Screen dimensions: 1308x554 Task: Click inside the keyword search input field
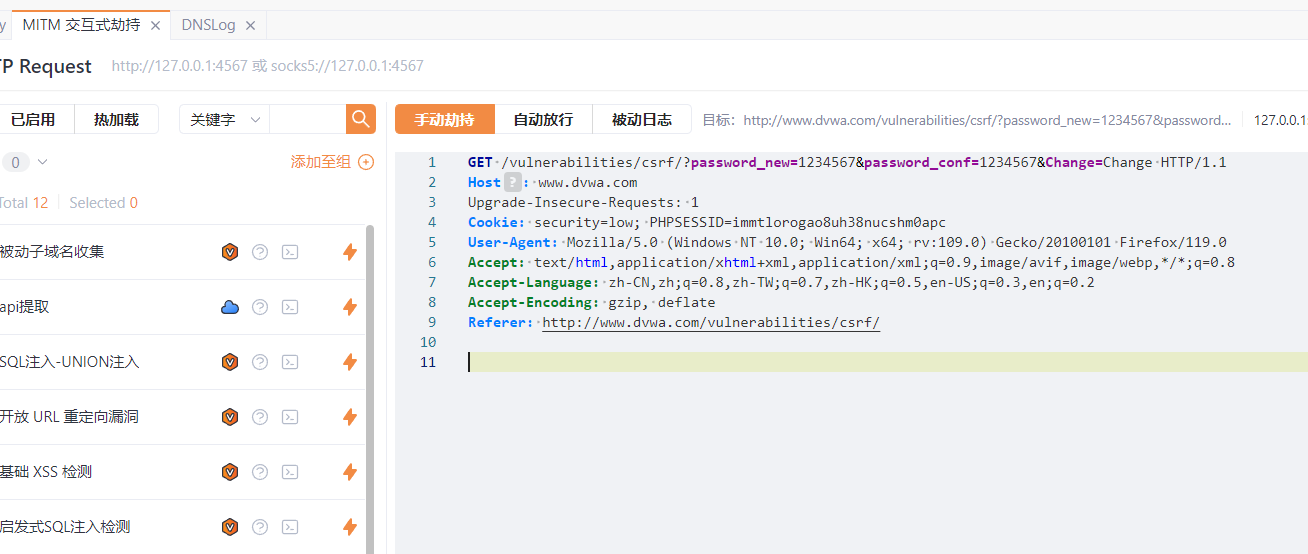(x=307, y=119)
